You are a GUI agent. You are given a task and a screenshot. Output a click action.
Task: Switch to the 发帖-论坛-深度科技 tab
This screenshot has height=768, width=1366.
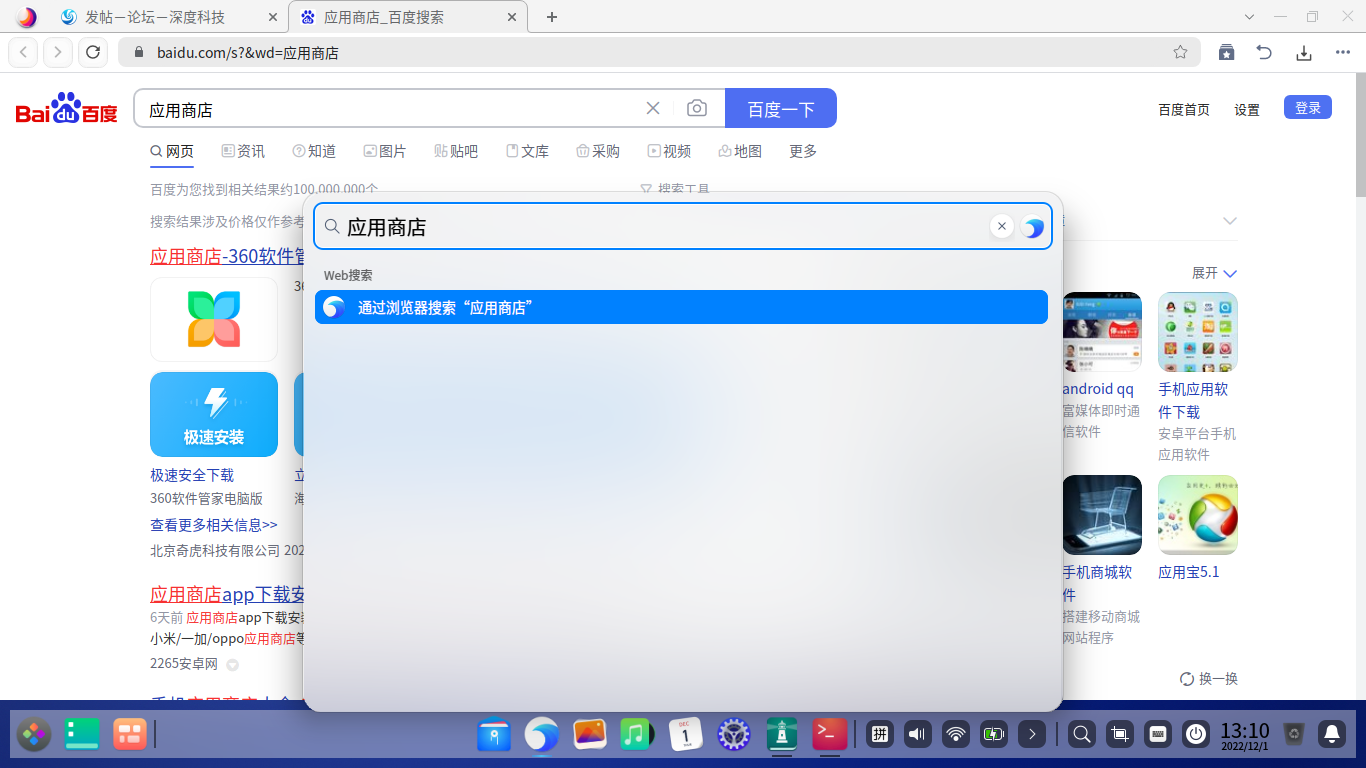click(168, 17)
